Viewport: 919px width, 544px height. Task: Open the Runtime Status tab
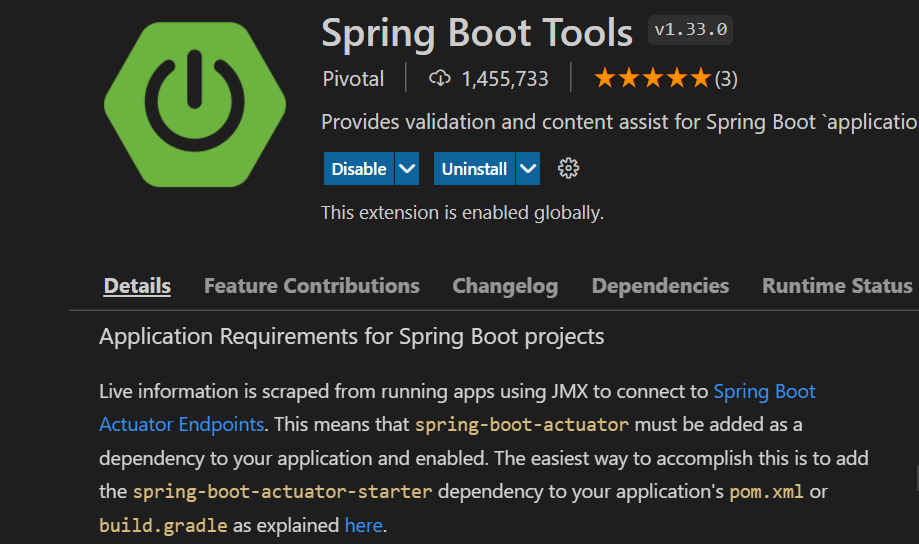[x=837, y=285]
